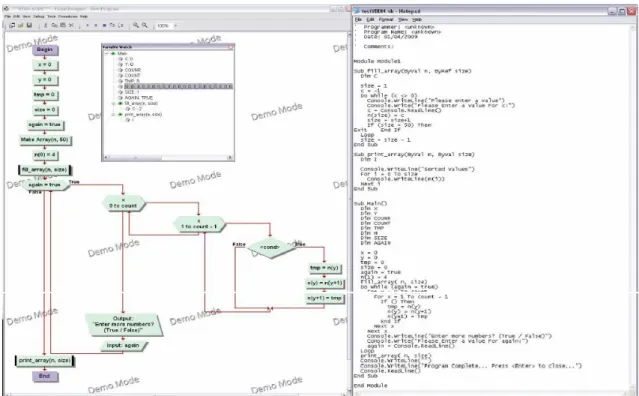Click the Zoom in magnifier icon
Image resolution: width=639 pixels, height=396 pixels.
[136, 25]
